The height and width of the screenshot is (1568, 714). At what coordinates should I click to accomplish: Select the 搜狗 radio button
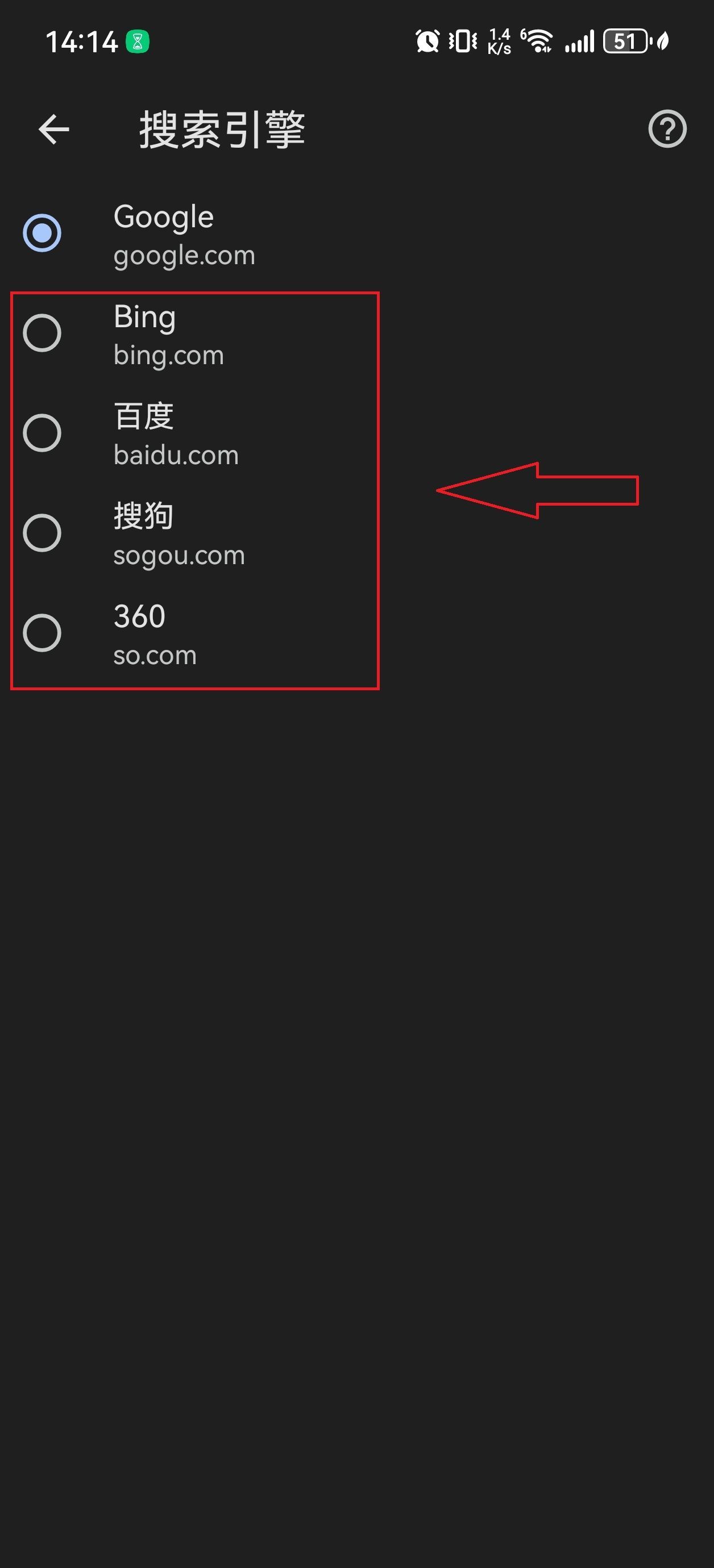click(42, 533)
